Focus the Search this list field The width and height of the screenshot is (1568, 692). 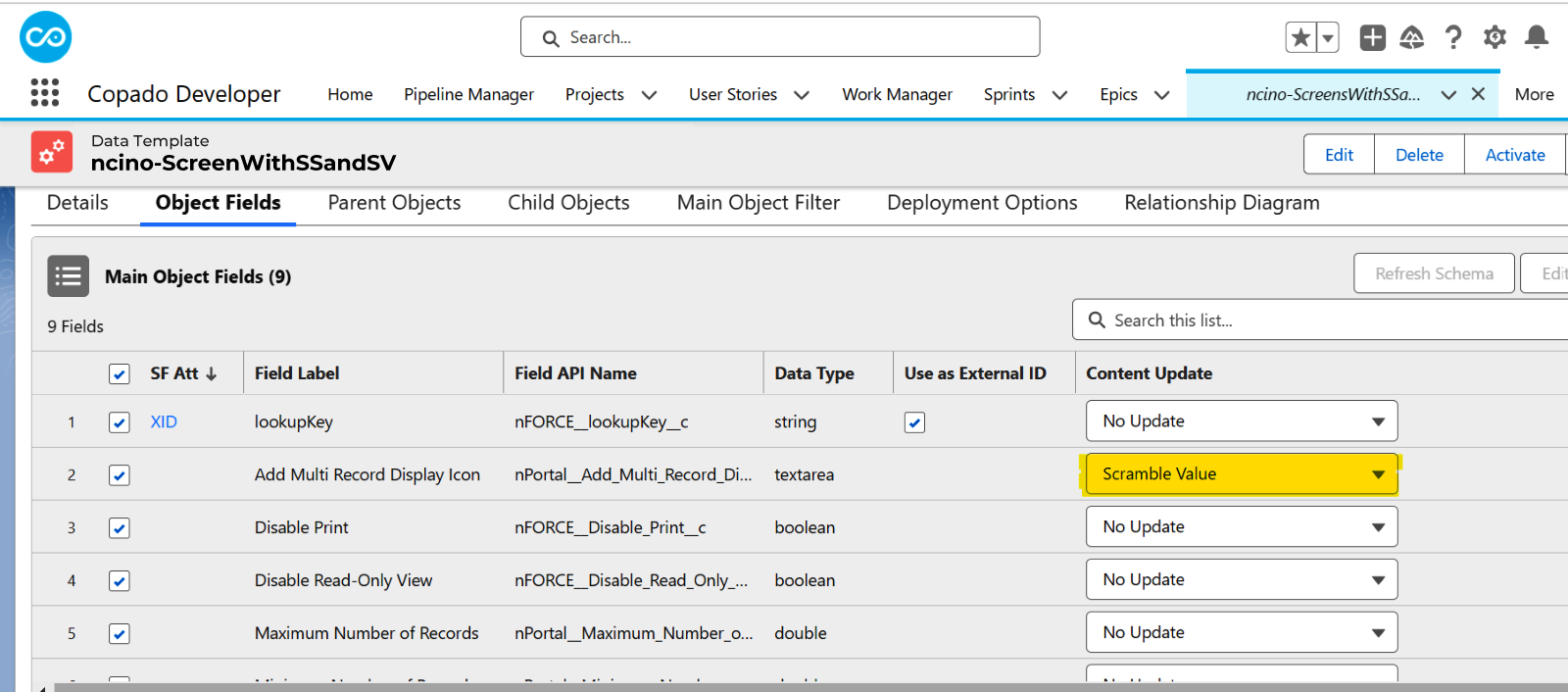pos(1321,321)
